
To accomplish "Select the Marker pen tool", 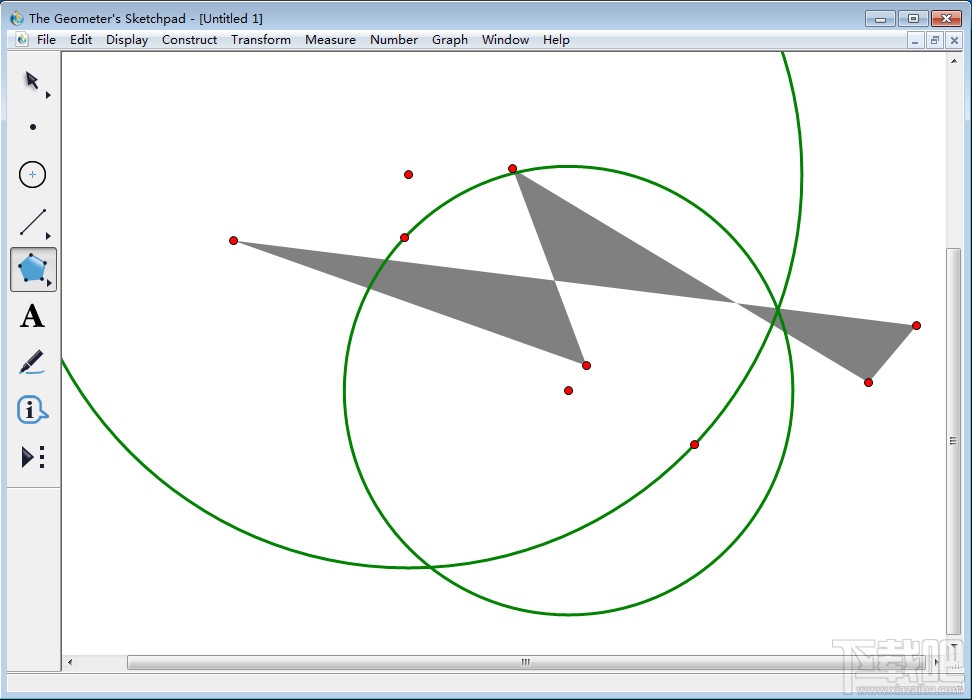I will pos(32,363).
